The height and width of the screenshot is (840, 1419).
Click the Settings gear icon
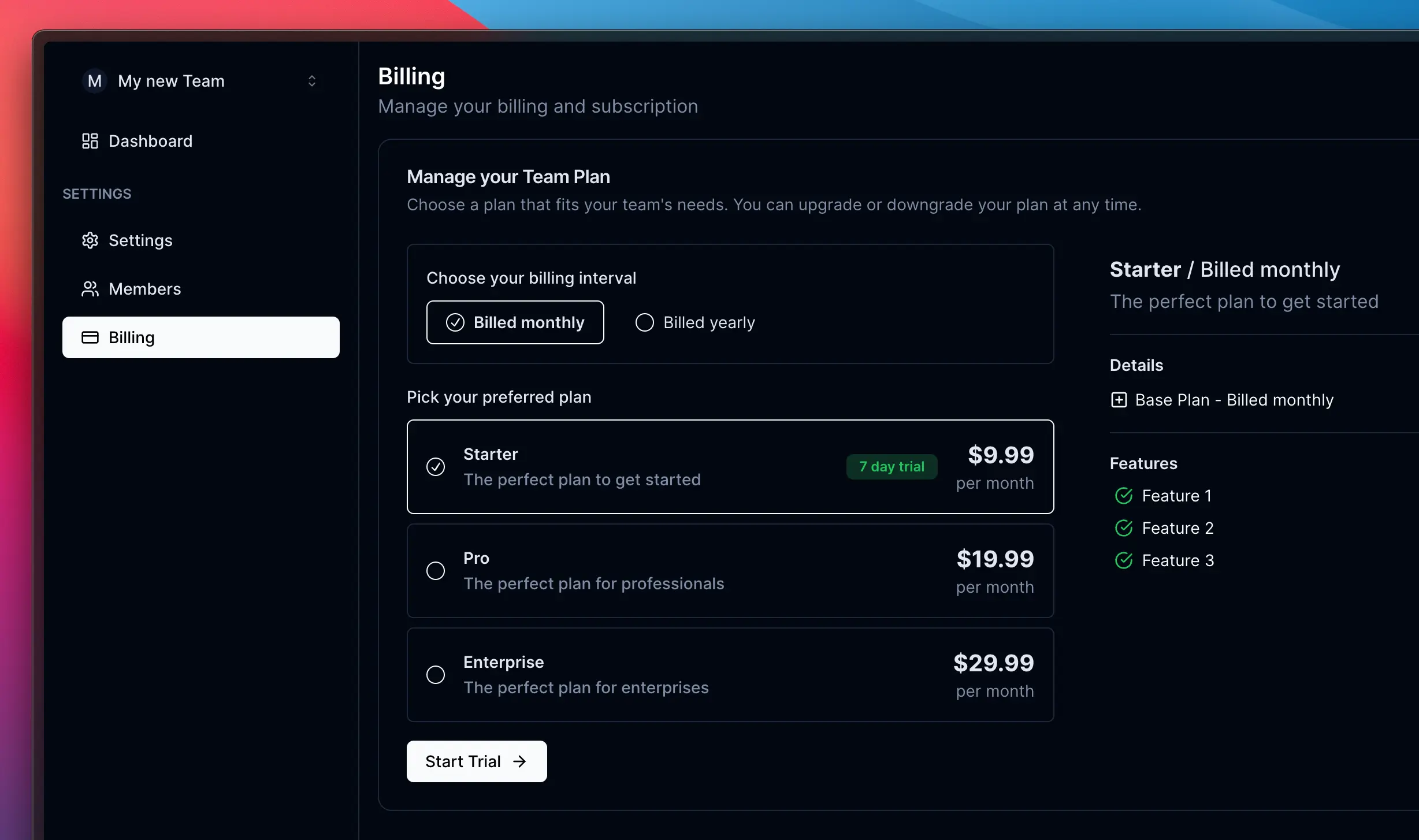point(90,240)
